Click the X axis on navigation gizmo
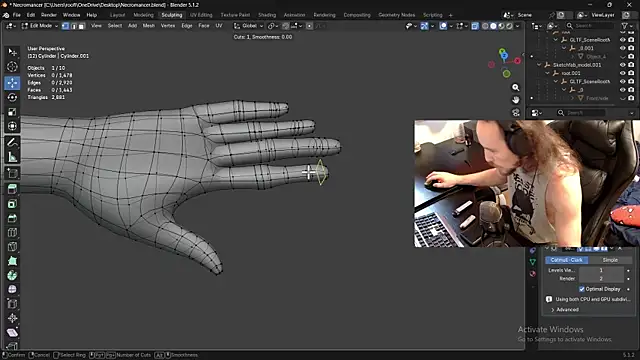Screen dimensions: 640x360 coord(518,60)
